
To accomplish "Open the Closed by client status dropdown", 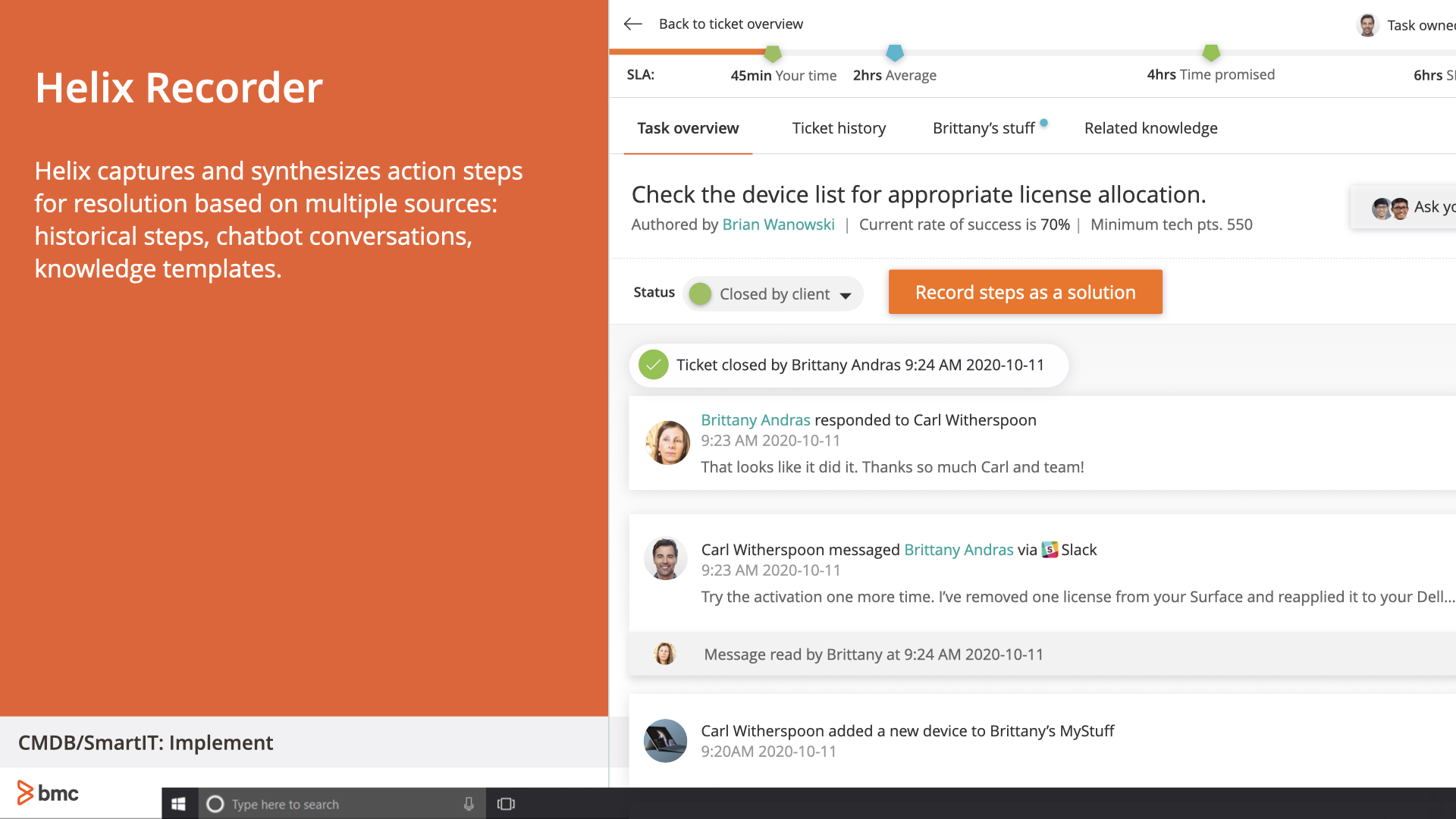I will [x=774, y=294].
